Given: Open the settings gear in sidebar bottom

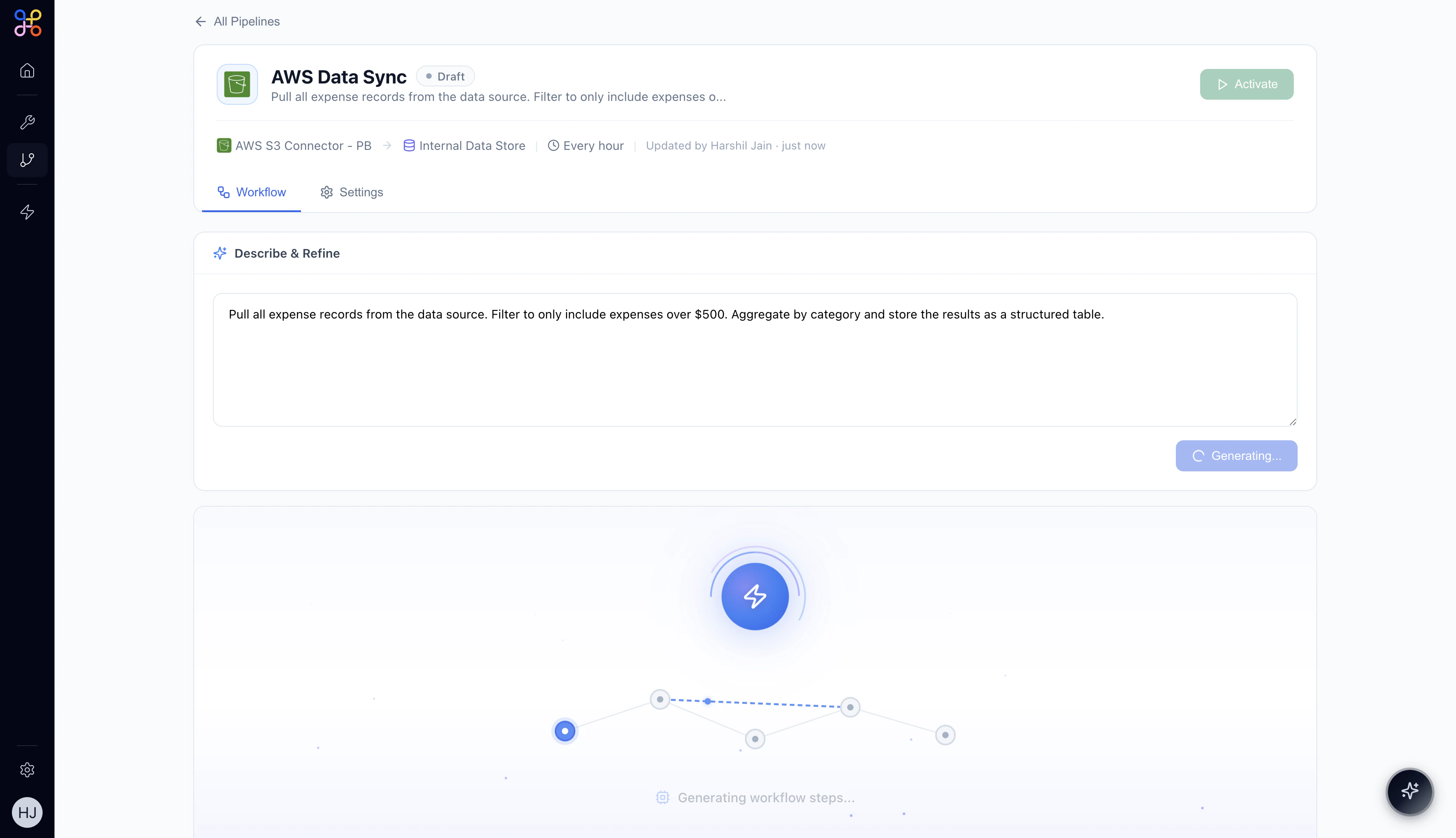Looking at the screenshot, I should click(27, 770).
